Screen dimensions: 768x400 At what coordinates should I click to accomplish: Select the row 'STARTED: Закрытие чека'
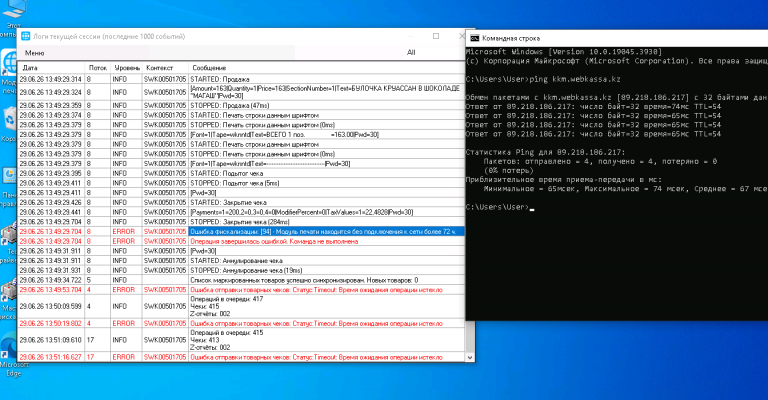[241, 202]
